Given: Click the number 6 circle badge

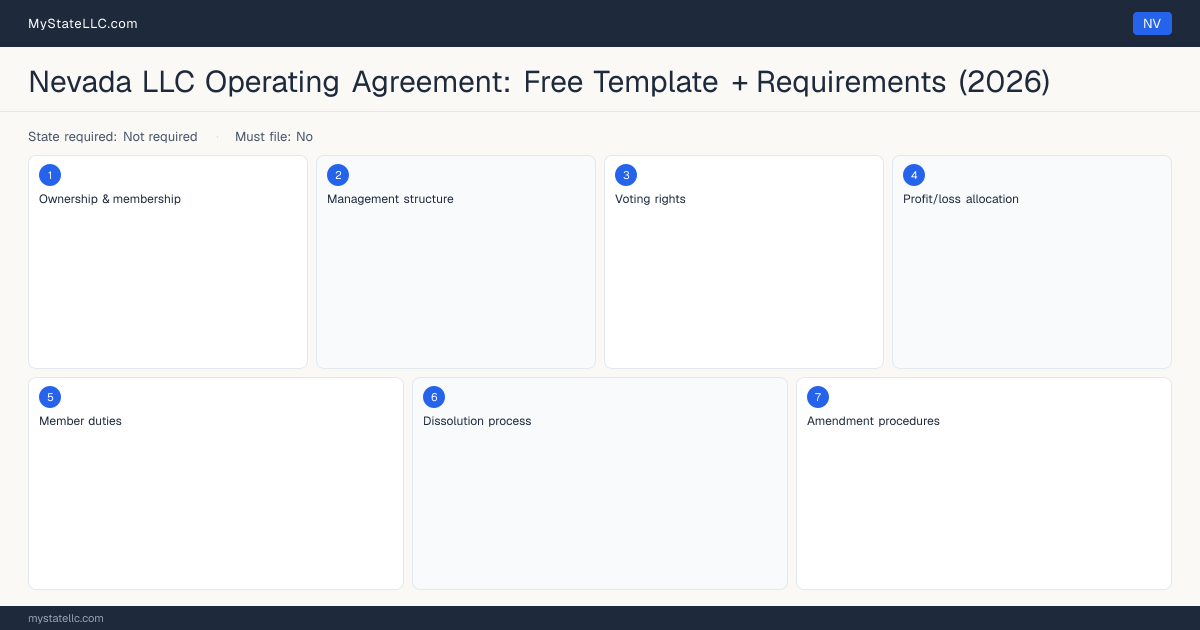Looking at the screenshot, I should coord(434,397).
